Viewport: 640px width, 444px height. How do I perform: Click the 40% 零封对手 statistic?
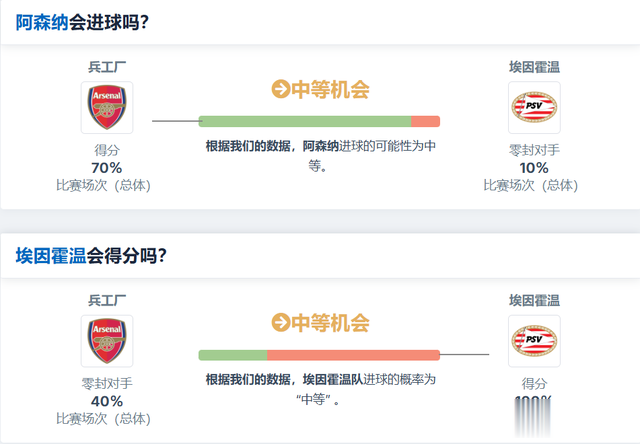pyautogui.click(x=106, y=400)
